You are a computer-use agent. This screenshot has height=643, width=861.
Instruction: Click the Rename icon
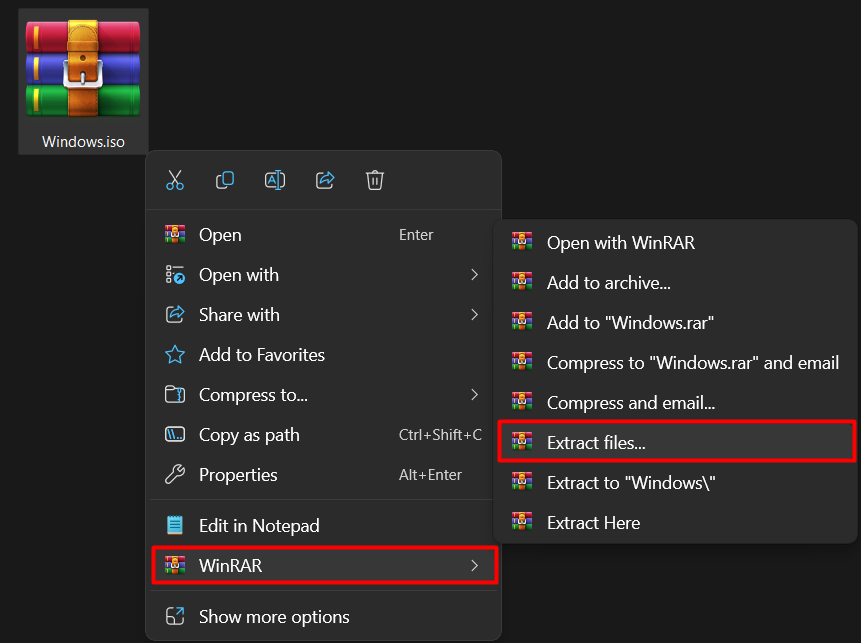pyautogui.click(x=275, y=180)
